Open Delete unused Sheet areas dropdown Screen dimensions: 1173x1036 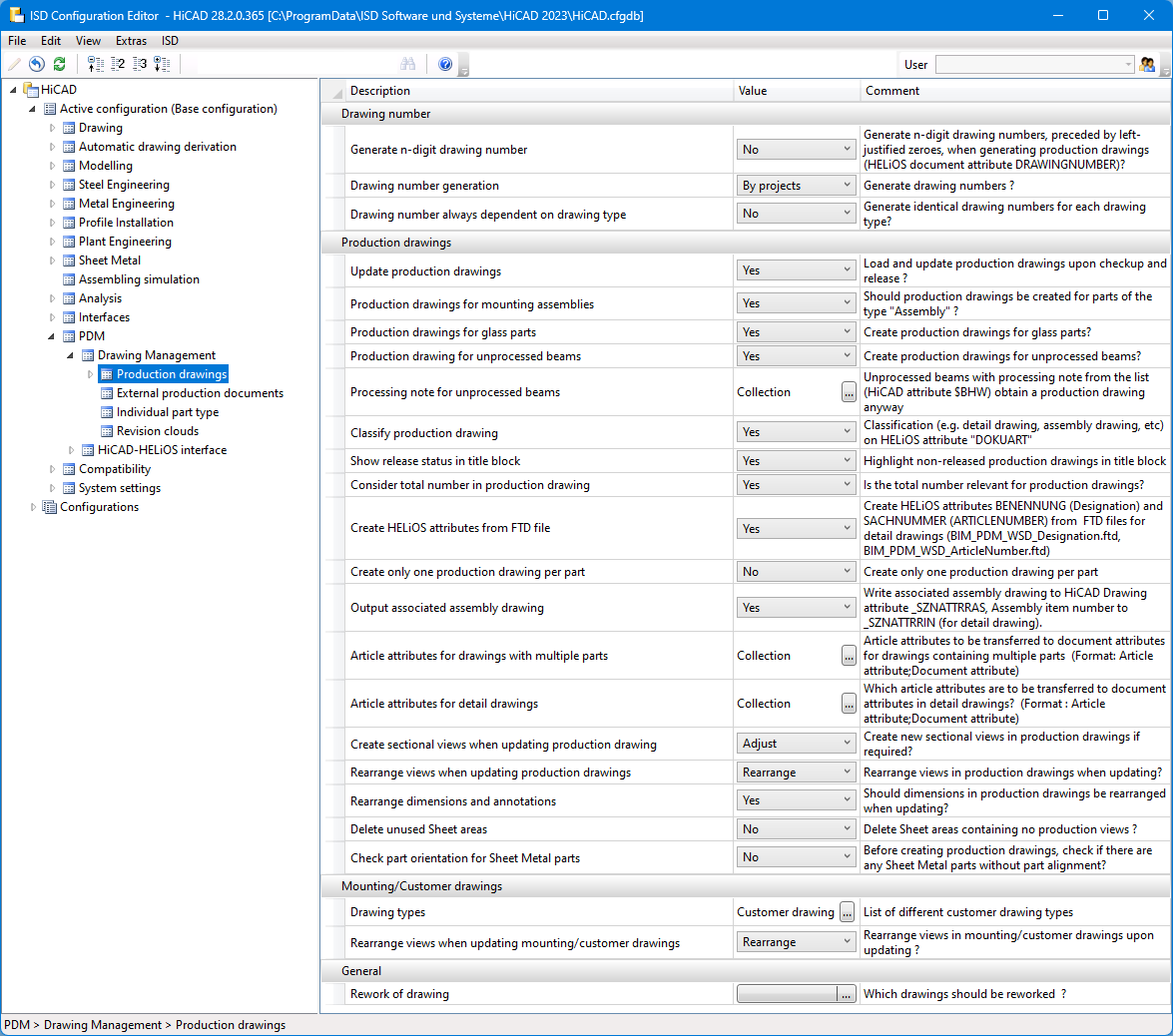coord(796,828)
